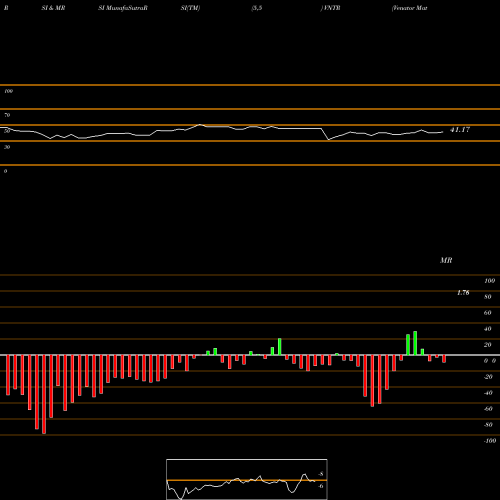Click the MR axis label -40

coord(488,393)
